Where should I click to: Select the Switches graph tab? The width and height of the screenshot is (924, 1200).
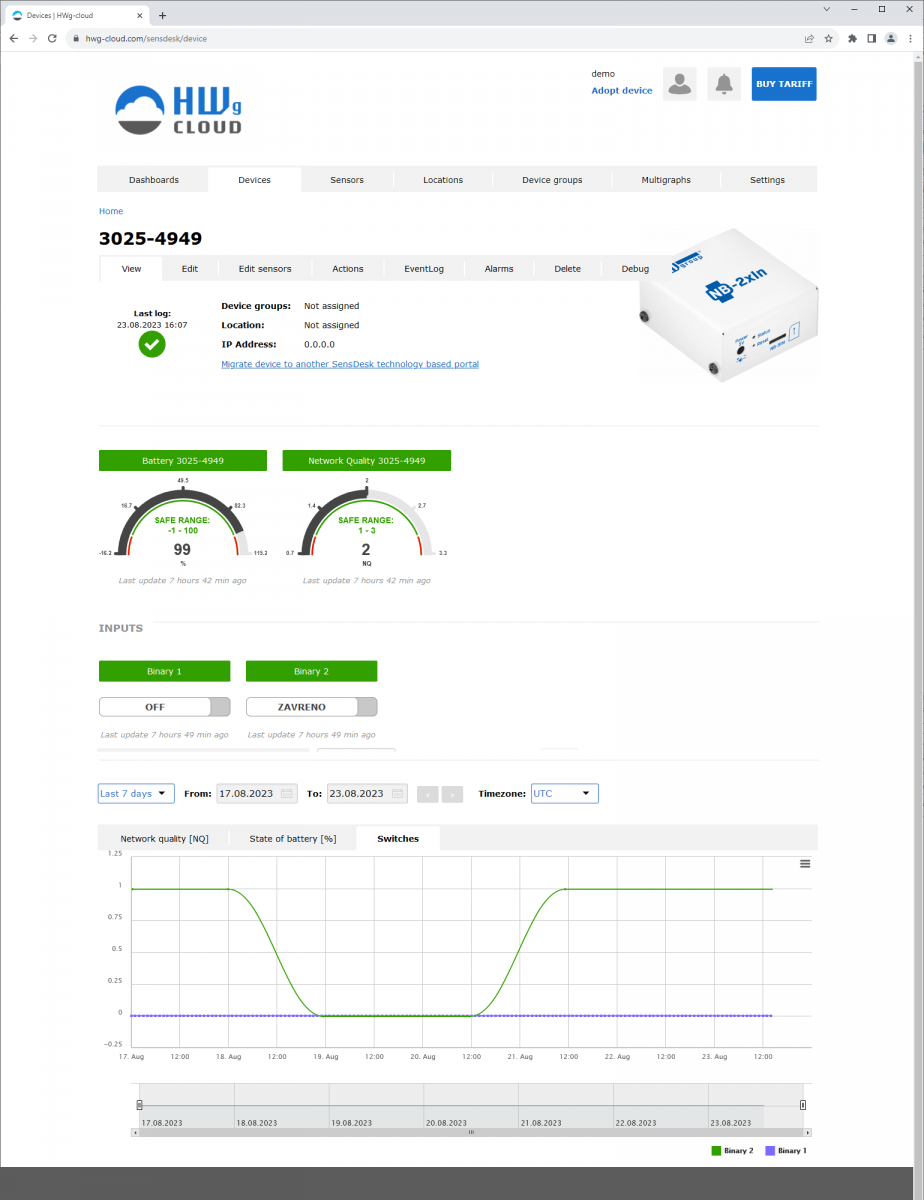click(398, 838)
